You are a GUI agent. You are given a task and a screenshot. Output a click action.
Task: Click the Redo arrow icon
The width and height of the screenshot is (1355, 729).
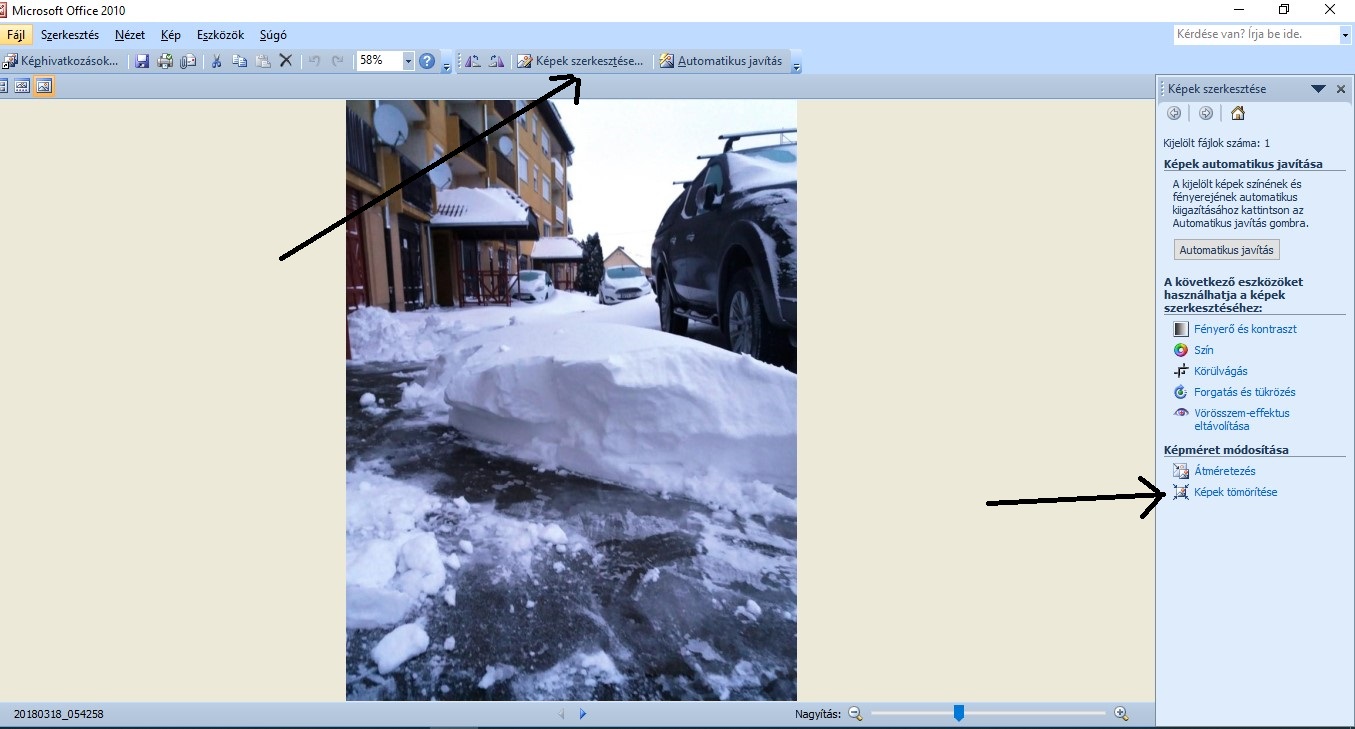(337, 61)
